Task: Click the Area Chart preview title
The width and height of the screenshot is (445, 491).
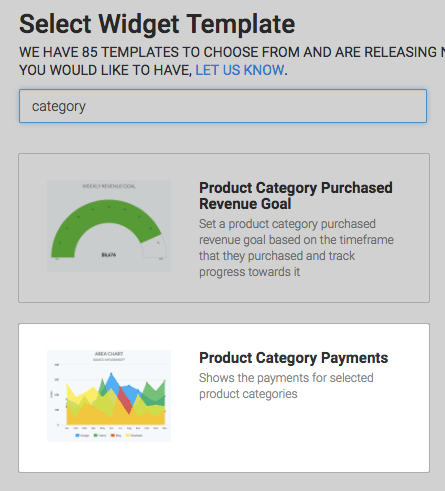Action: coord(109,354)
